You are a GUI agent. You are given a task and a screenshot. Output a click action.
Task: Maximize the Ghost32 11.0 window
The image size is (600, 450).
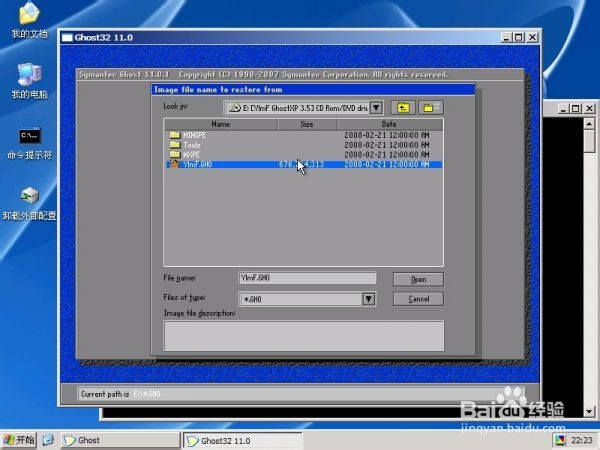click(518, 38)
